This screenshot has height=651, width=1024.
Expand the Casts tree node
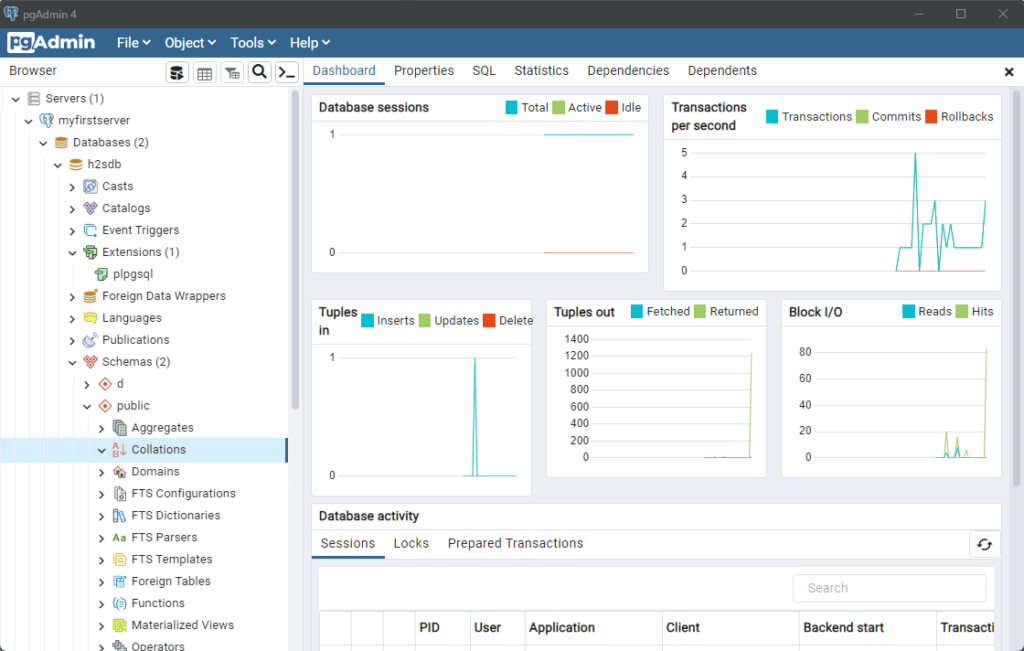[x=73, y=187]
